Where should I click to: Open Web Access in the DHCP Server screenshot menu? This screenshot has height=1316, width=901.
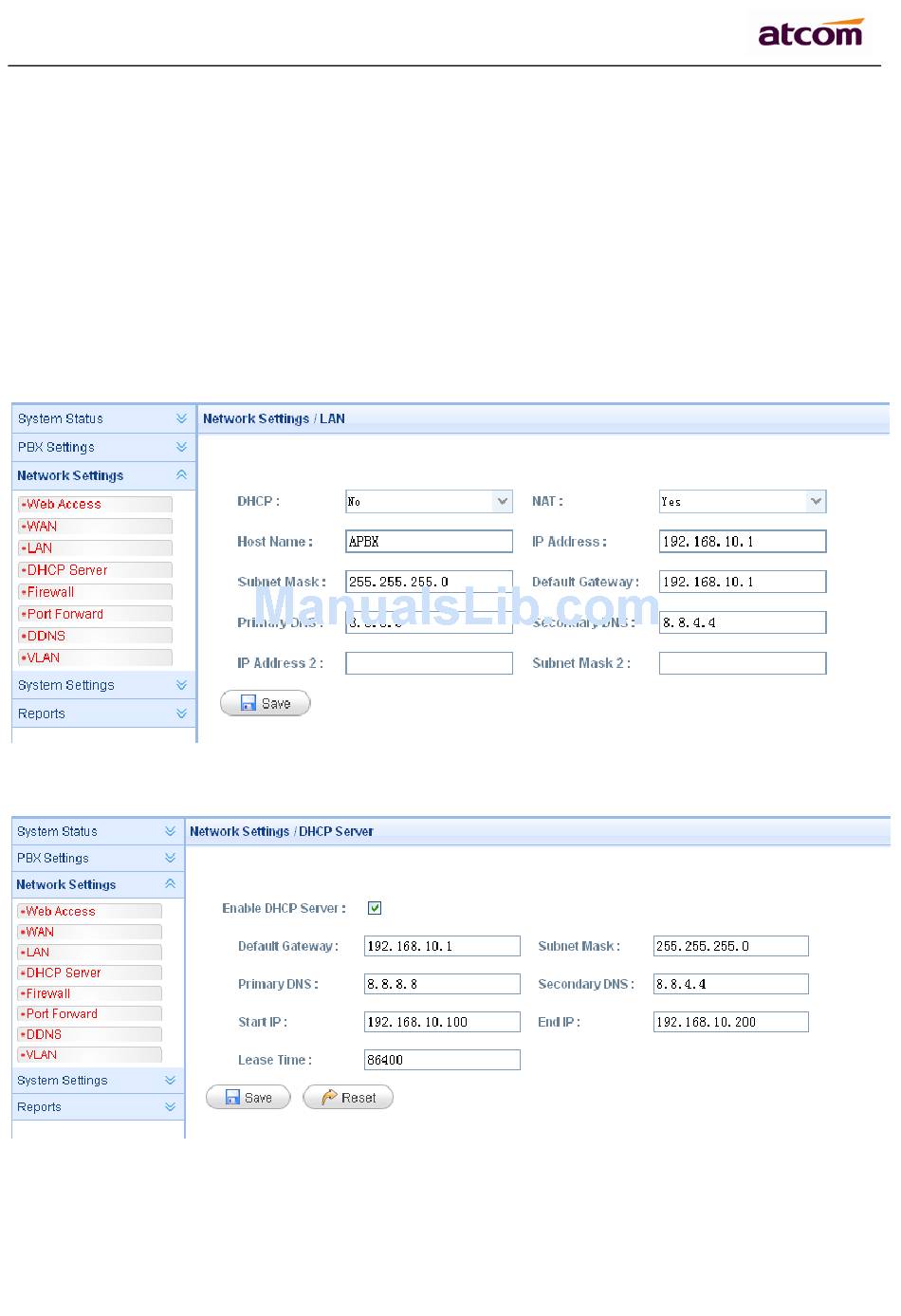point(89,911)
